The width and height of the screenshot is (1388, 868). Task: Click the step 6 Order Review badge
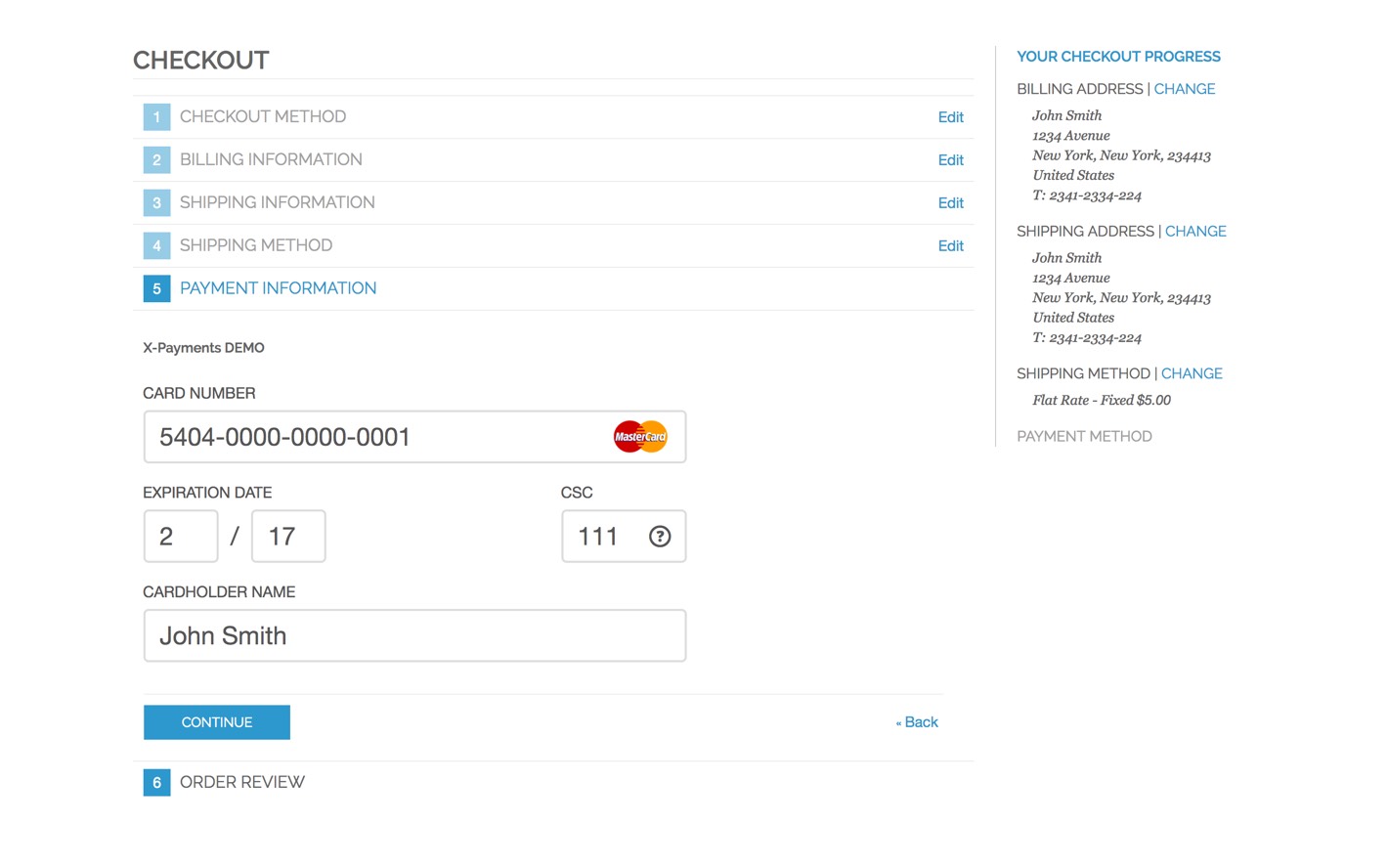pyautogui.click(x=156, y=782)
